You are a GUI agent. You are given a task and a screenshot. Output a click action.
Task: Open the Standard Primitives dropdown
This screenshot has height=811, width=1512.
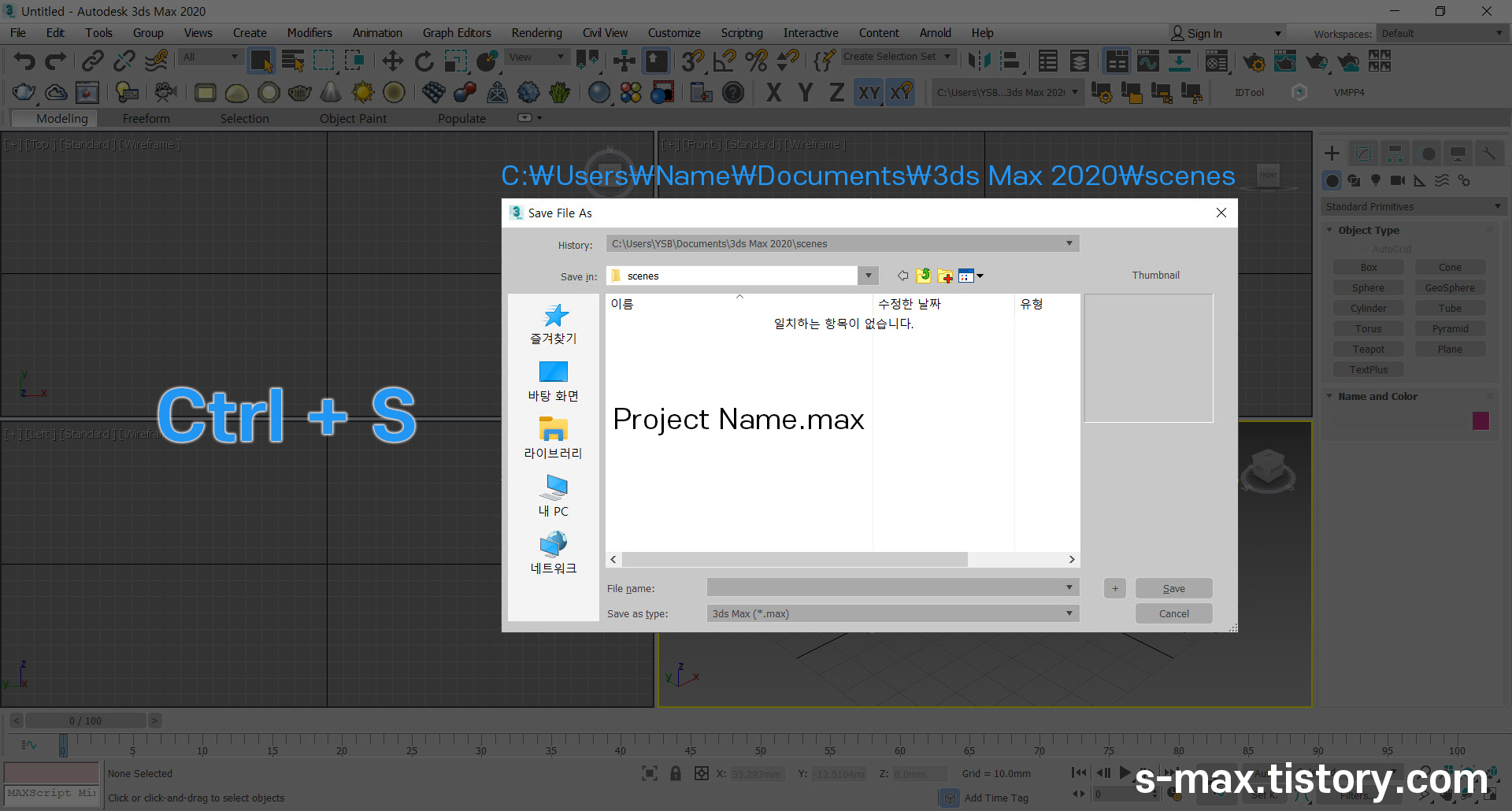1414,206
